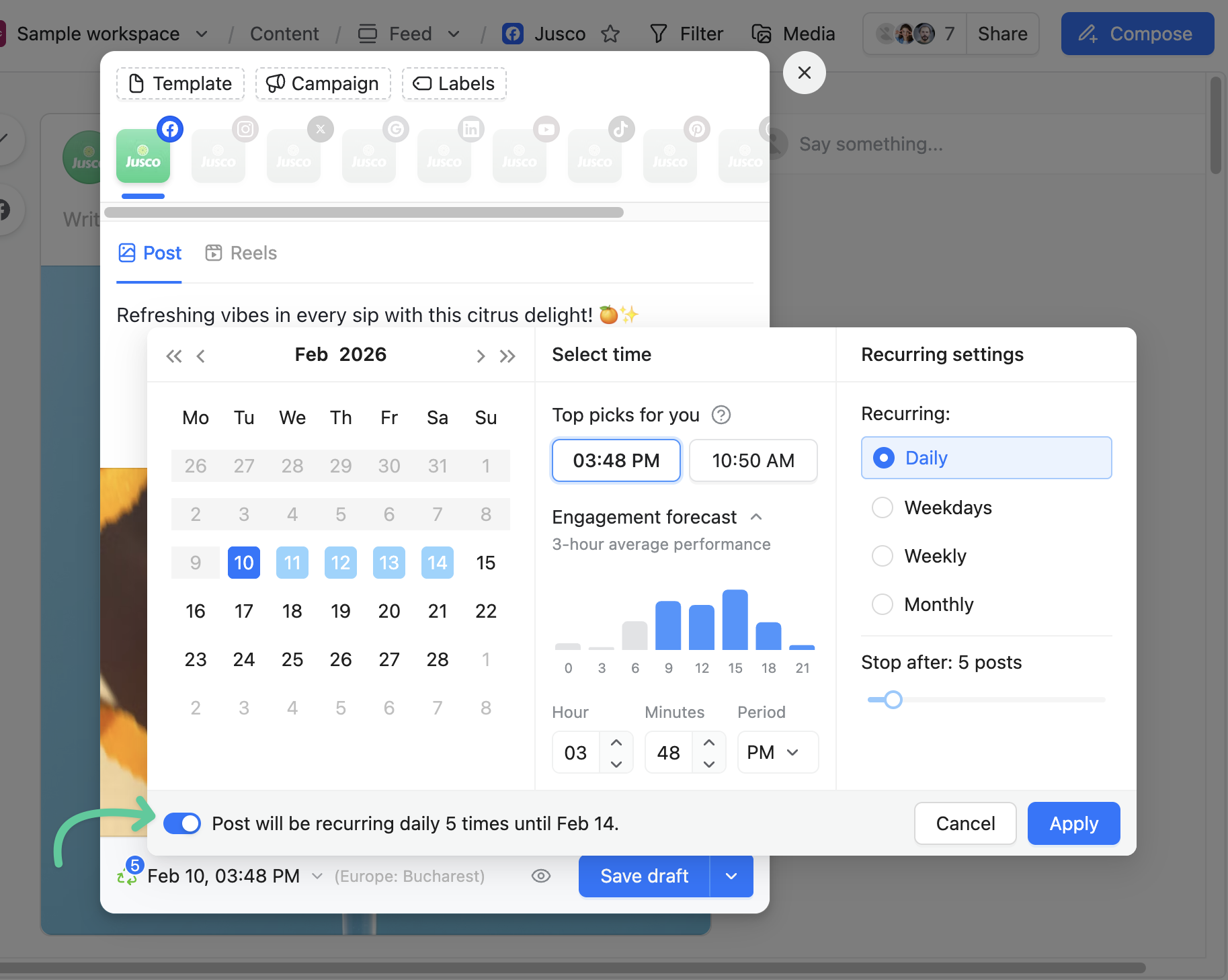Open the PM period dropdown

(x=777, y=752)
